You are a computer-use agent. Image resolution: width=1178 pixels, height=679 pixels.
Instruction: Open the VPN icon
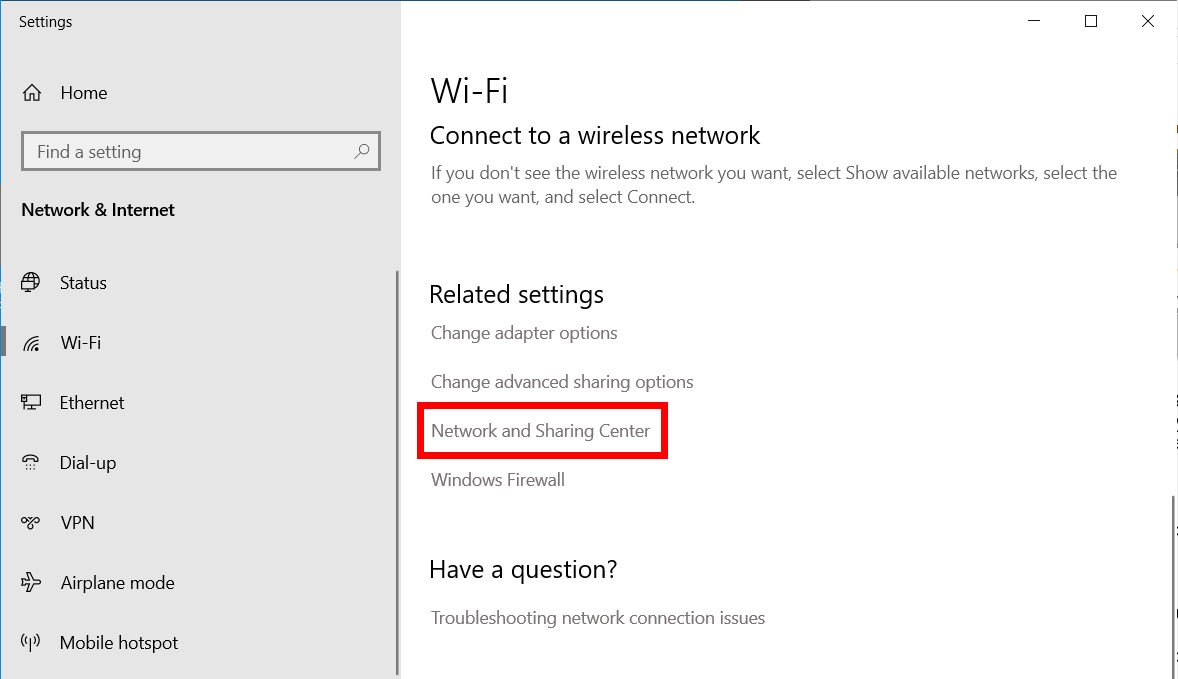[x=31, y=523]
